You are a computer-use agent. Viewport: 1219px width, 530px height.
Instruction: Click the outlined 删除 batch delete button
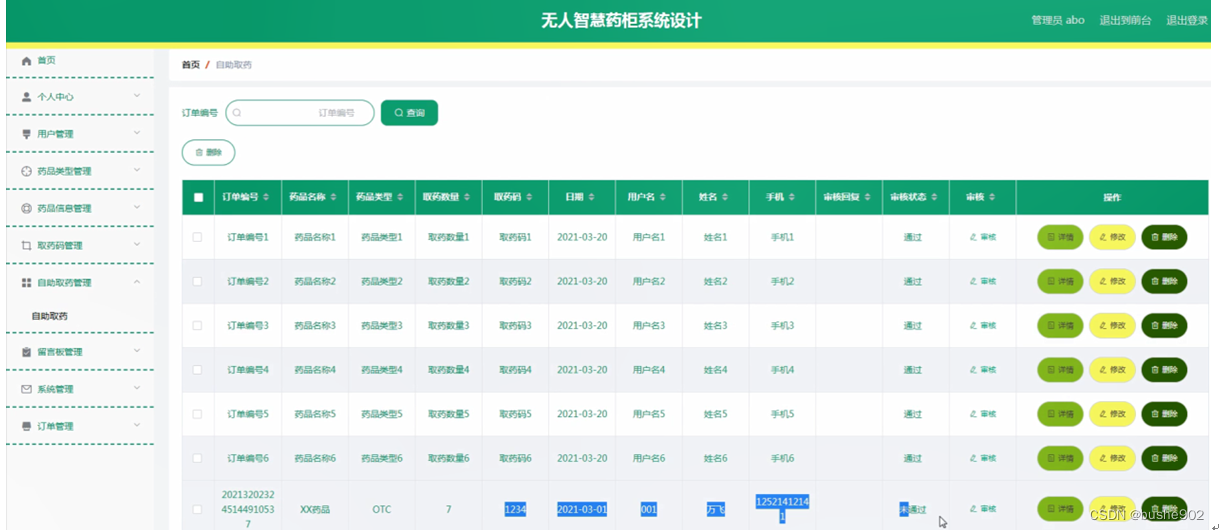click(x=208, y=152)
